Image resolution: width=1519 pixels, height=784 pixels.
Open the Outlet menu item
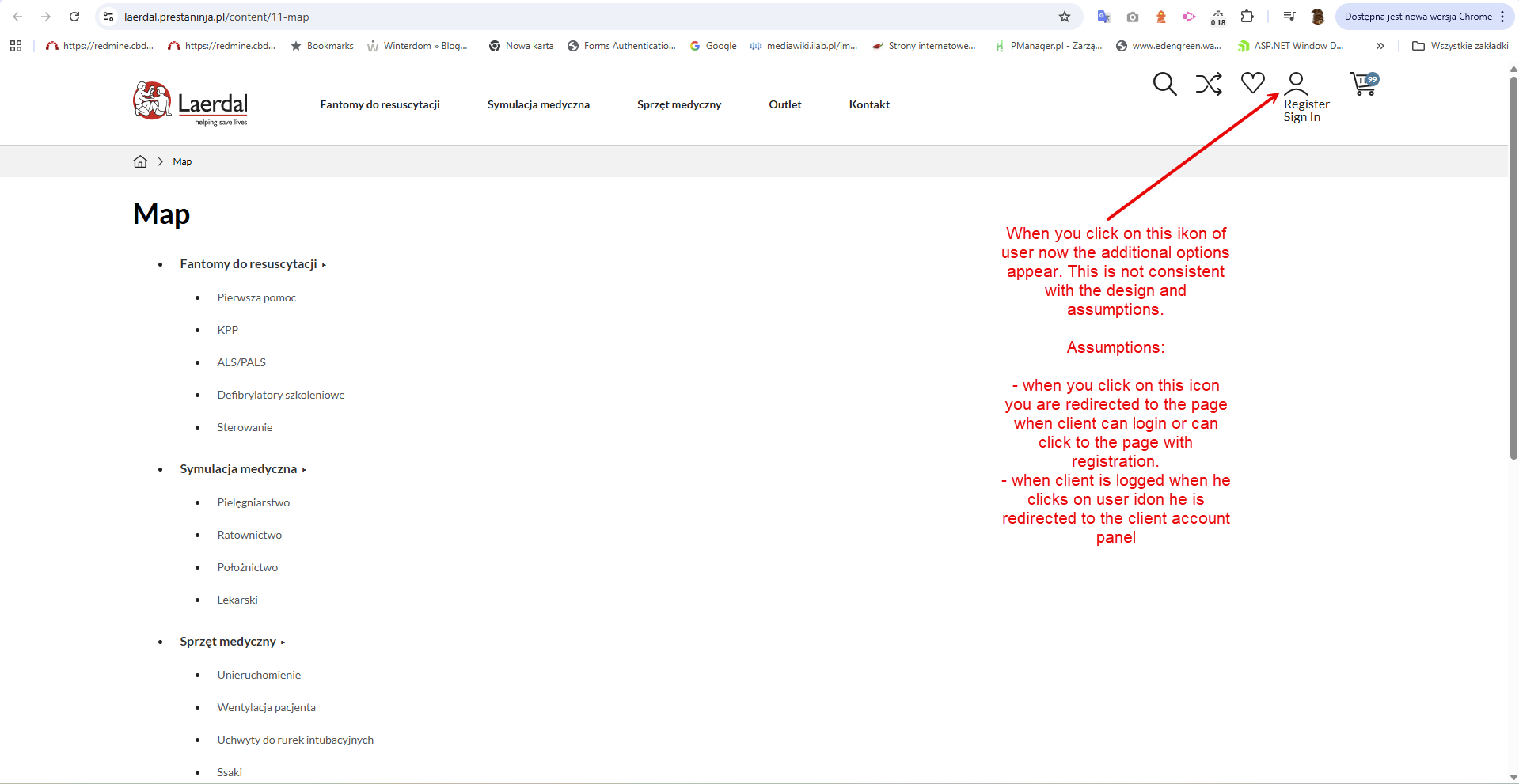coord(785,104)
